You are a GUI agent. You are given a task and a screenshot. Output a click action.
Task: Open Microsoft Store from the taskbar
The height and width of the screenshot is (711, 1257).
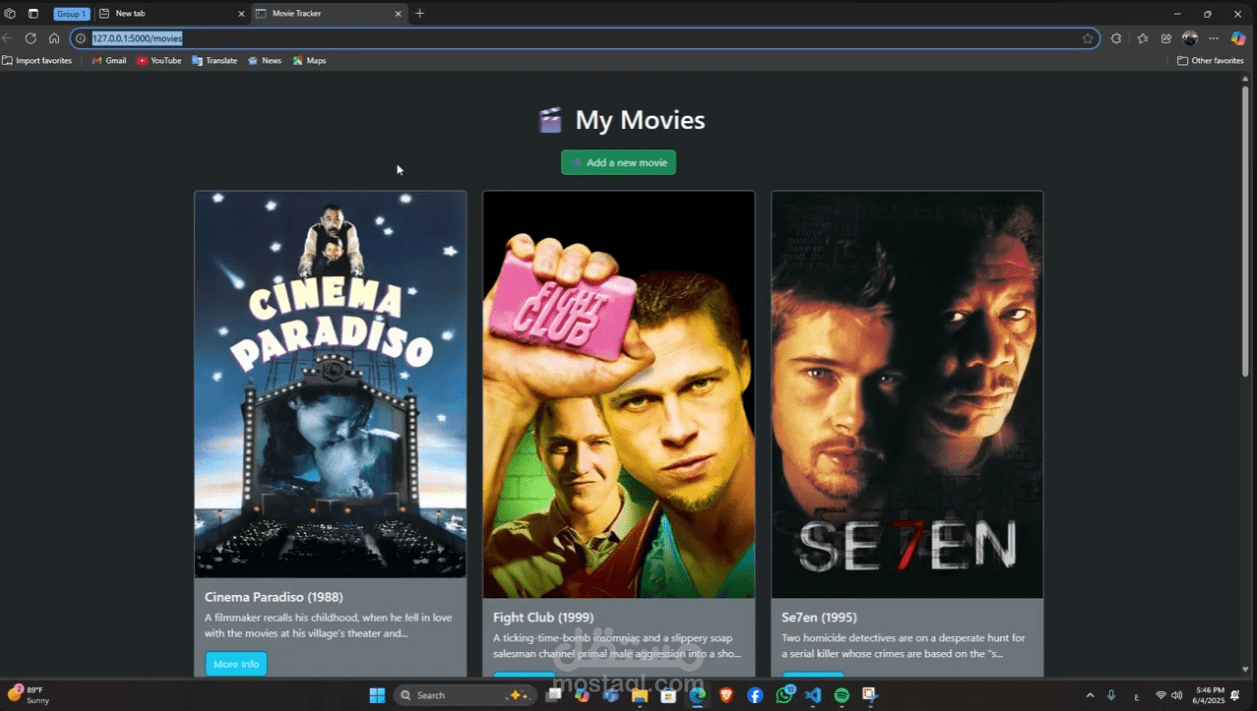(668, 695)
